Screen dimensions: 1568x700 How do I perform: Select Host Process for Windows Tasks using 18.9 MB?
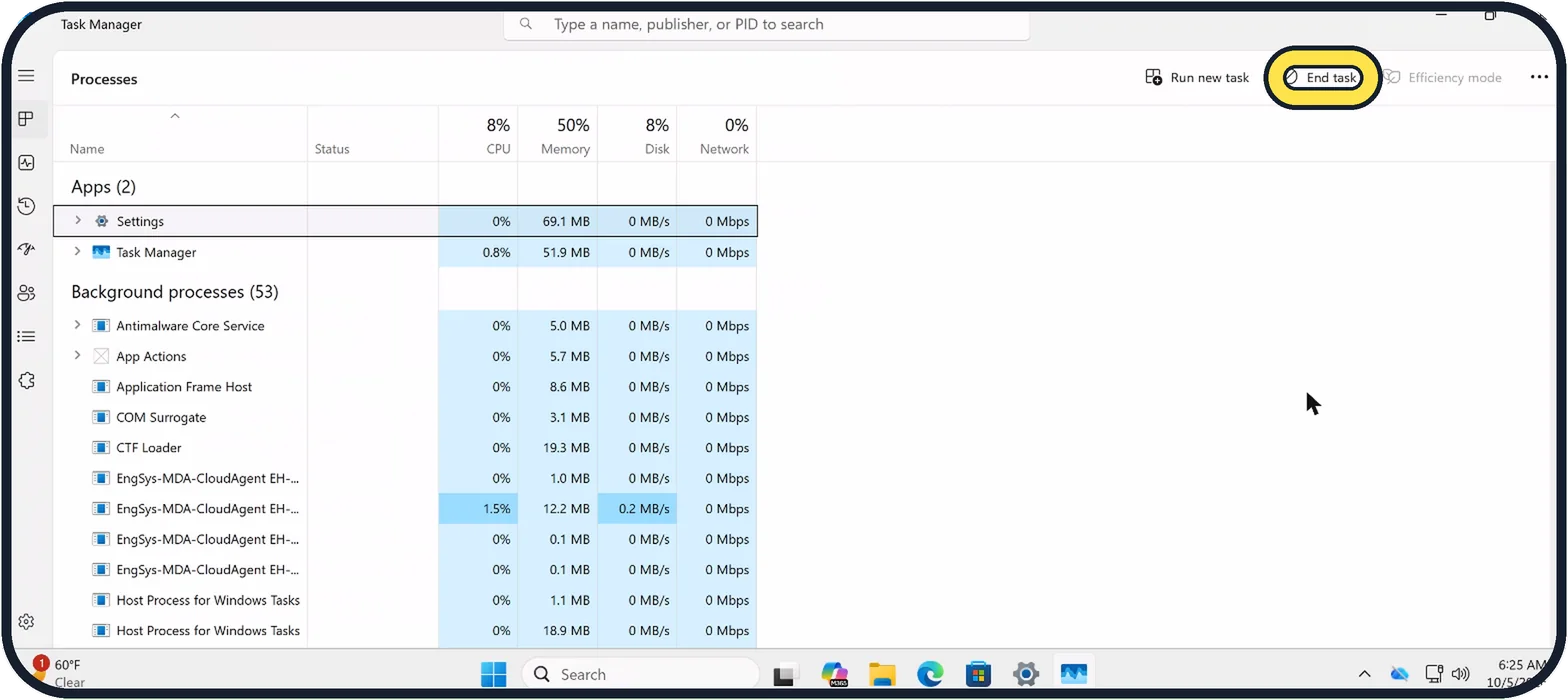[x=405, y=631]
